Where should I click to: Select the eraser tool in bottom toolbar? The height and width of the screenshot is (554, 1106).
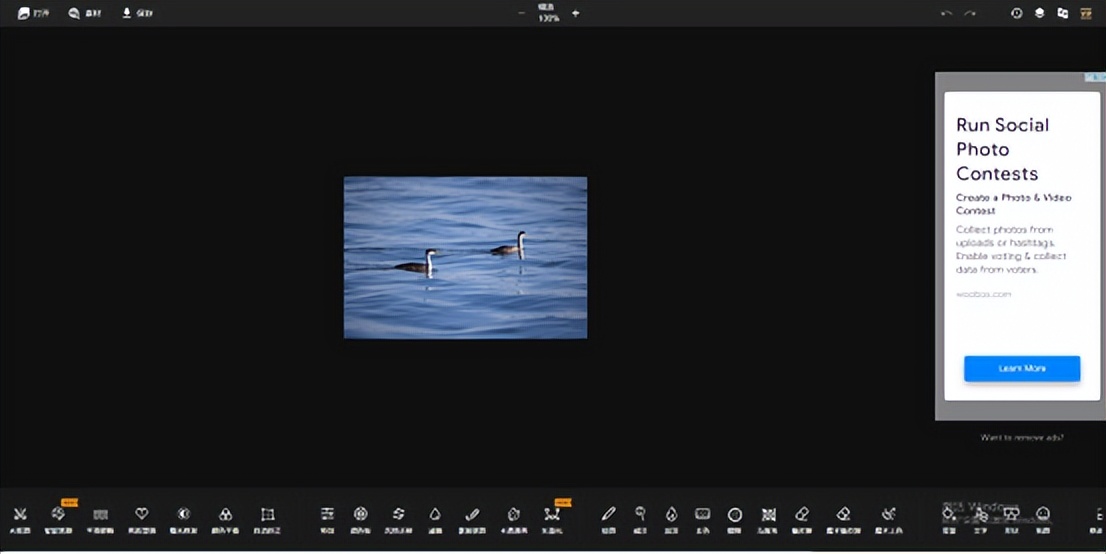tap(801, 515)
